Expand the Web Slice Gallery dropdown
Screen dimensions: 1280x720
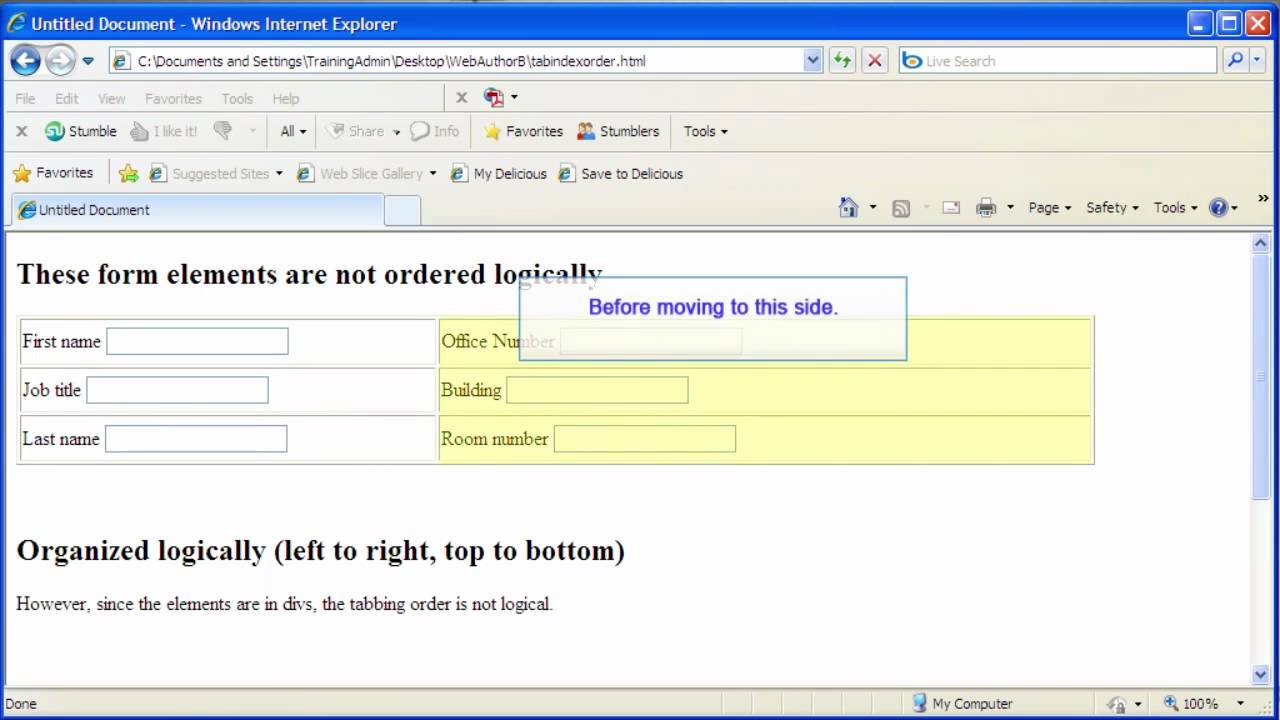pyautogui.click(x=433, y=173)
